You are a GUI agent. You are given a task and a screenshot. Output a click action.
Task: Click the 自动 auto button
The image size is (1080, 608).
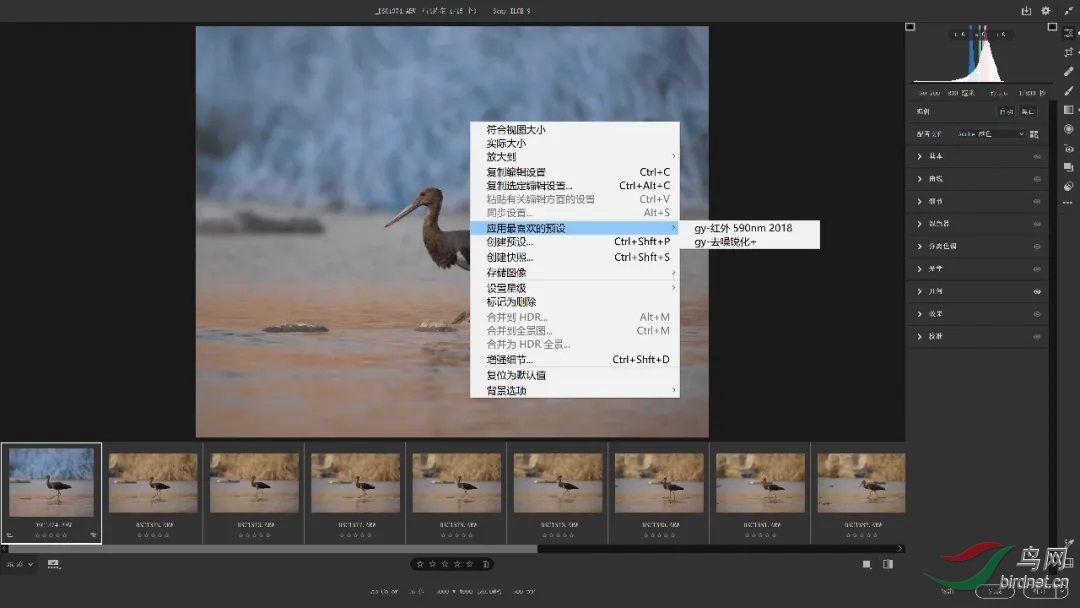[1005, 111]
